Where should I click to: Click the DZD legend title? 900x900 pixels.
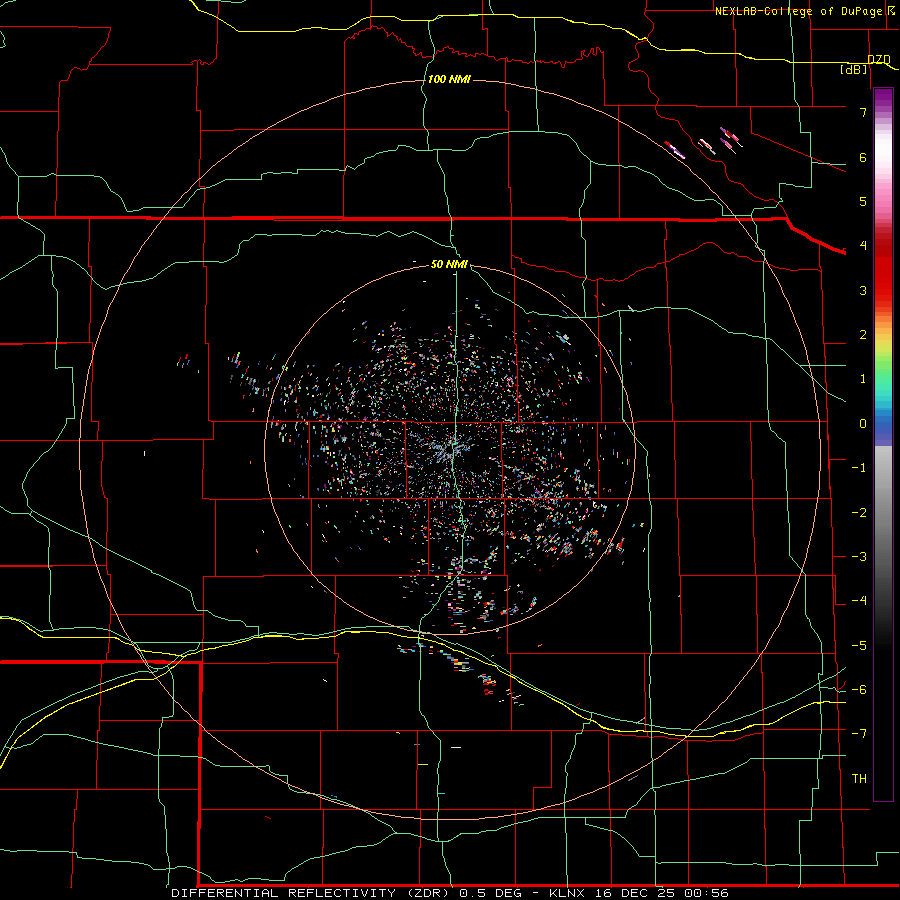tap(879, 59)
